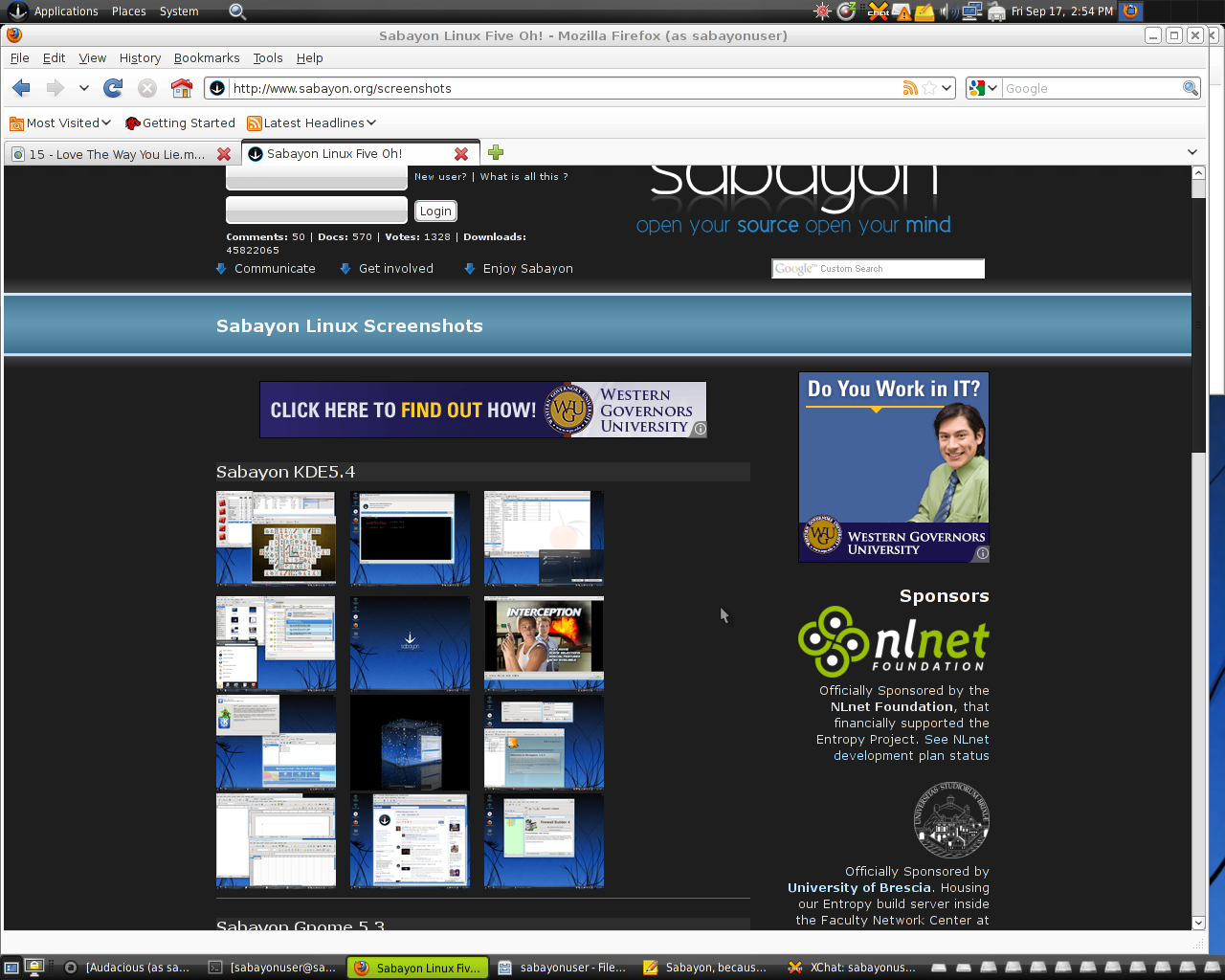Click the site identity icon in the URL bar
The image size is (1225, 980).
point(217,88)
